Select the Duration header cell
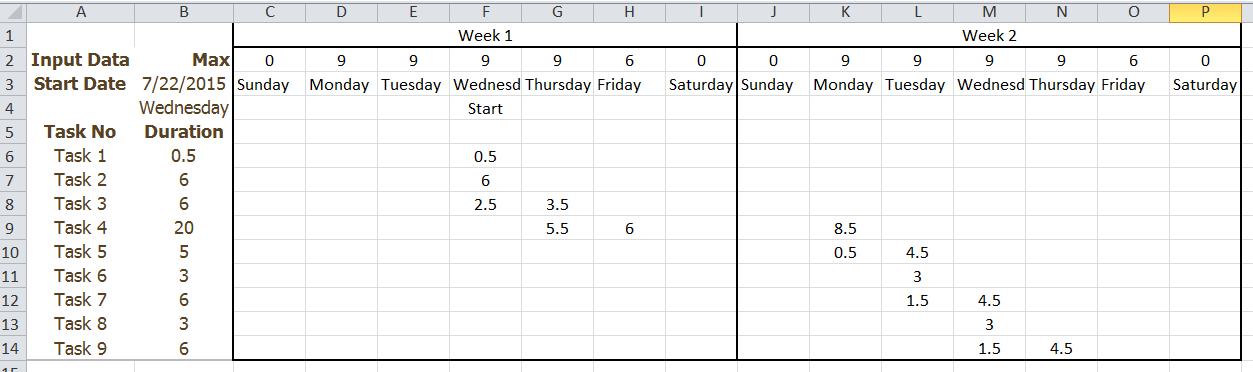This screenshot has width=1253, height=372. coord(184,132)
